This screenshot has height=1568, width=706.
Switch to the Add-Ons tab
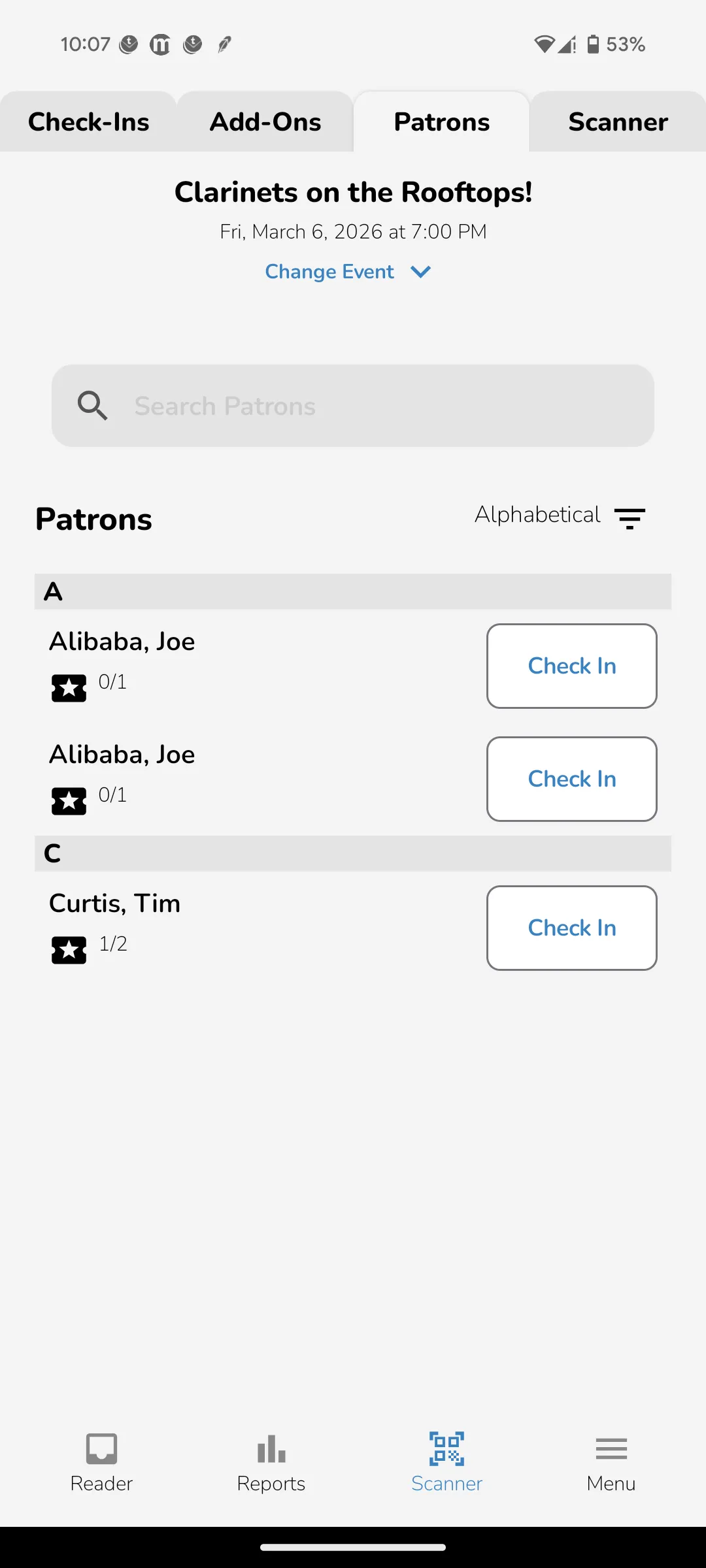click(x=265, y=122)
